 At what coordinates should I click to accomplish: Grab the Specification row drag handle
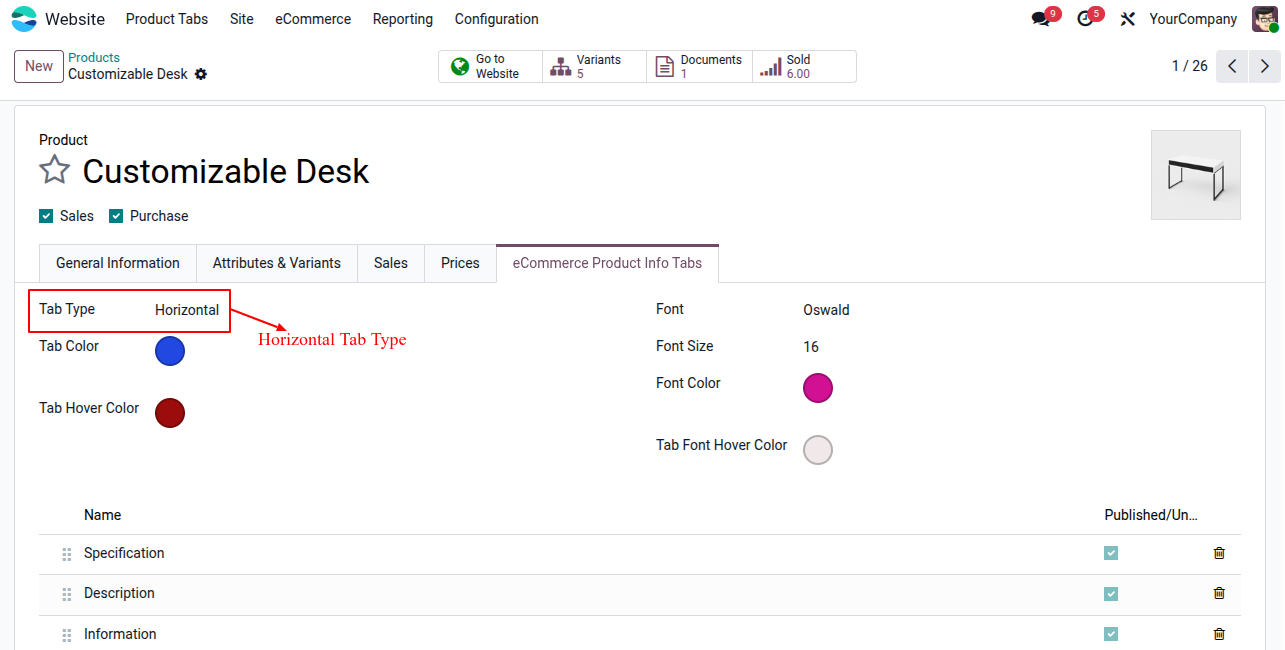(67, 554)
